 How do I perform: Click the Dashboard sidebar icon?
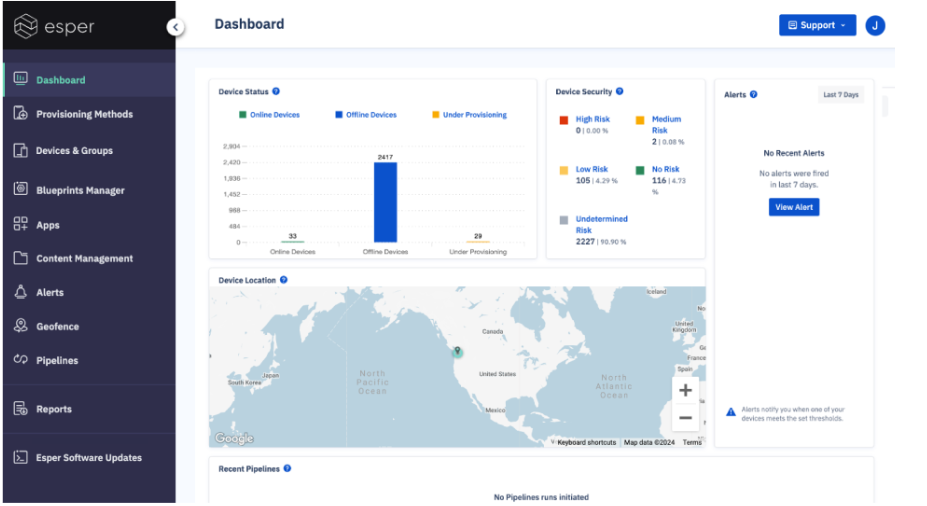click(21, 79)
